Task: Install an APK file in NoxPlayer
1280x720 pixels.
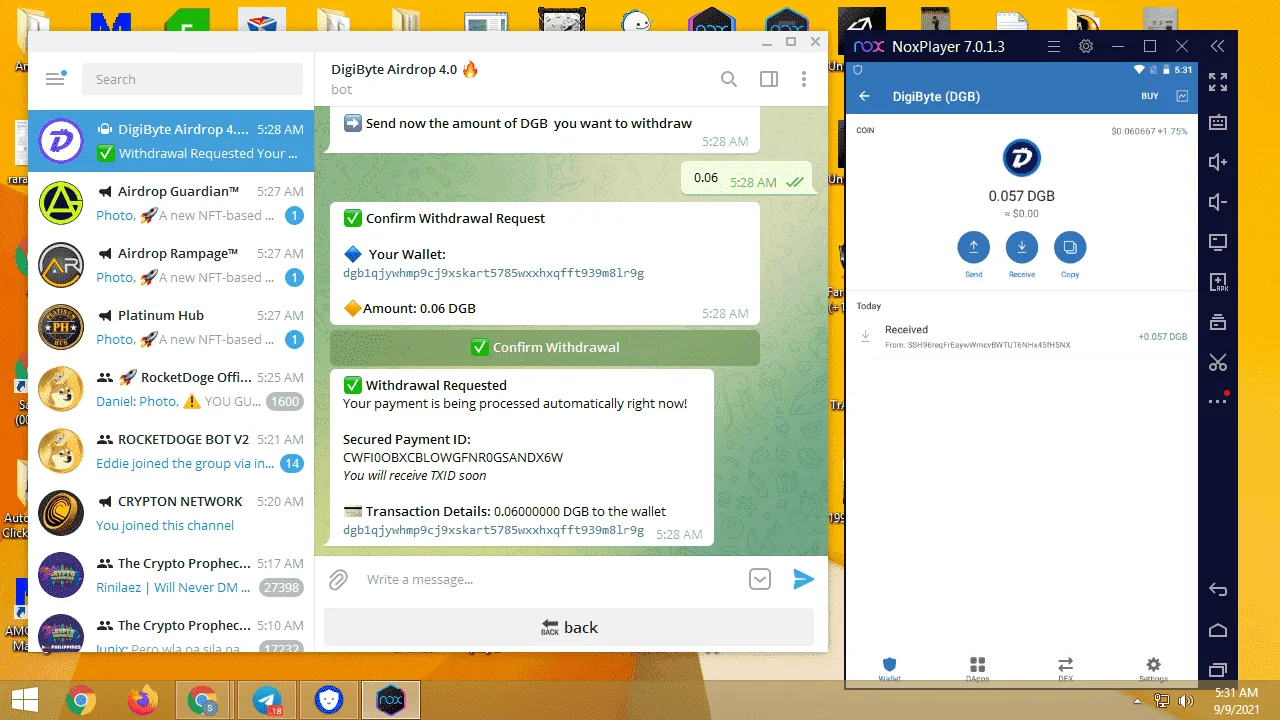Action: point(1218,282)
